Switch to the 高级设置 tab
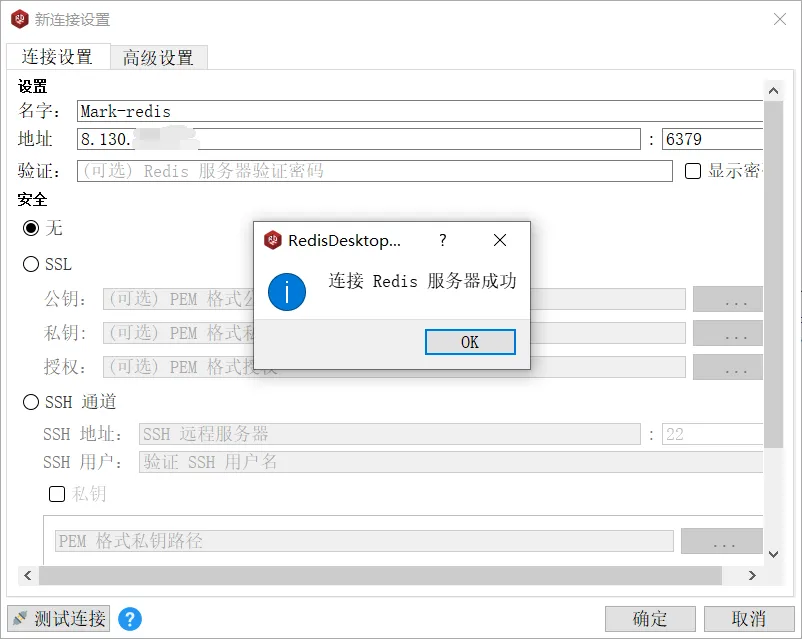This screenshot has height=639, width=802. tap(159, 57)
